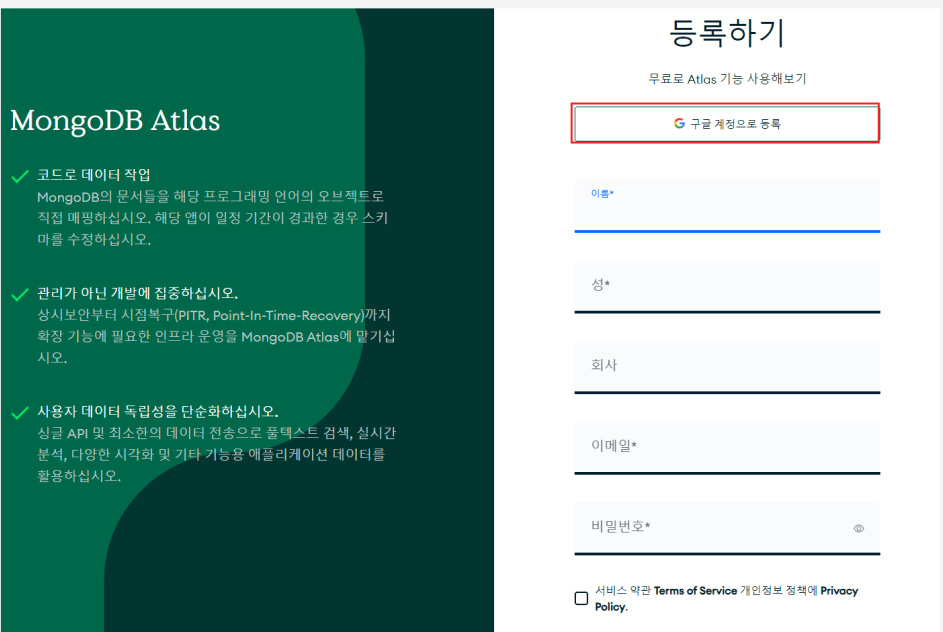943x632 pixels.
Task: Click into the 성 last name field
Action: (727, 286)
